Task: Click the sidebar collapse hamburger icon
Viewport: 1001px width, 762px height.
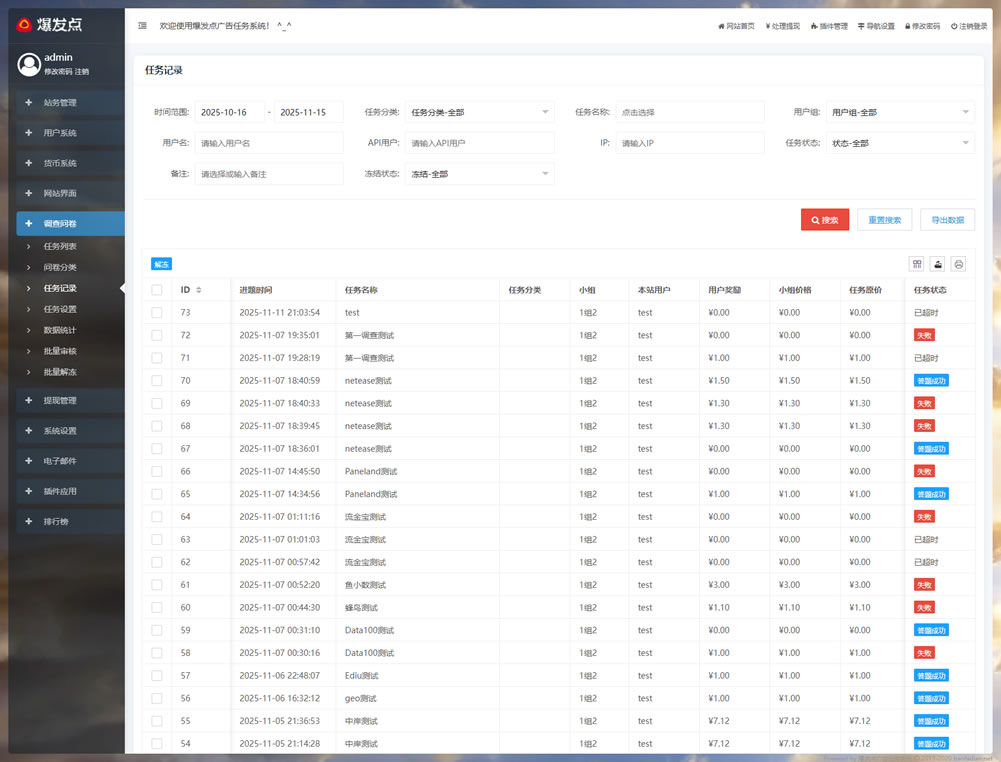Action: 142,26
